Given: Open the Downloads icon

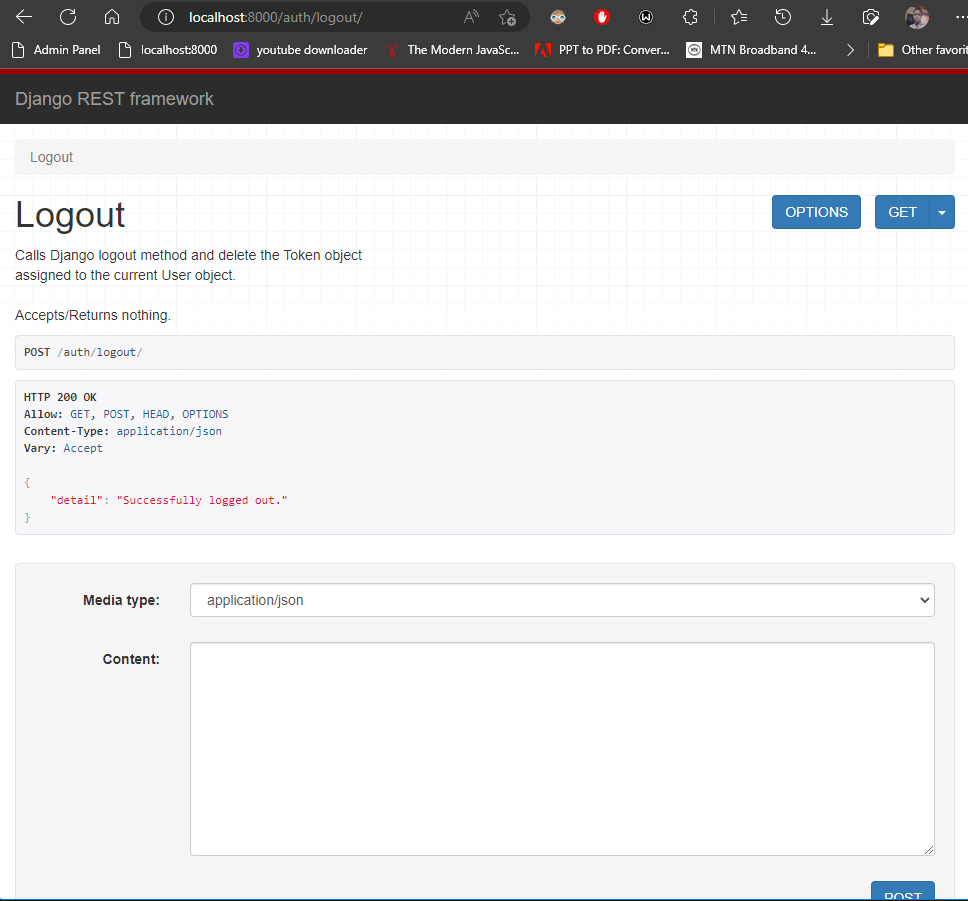Looking at the screenshot, I should (x=826, y=17).
